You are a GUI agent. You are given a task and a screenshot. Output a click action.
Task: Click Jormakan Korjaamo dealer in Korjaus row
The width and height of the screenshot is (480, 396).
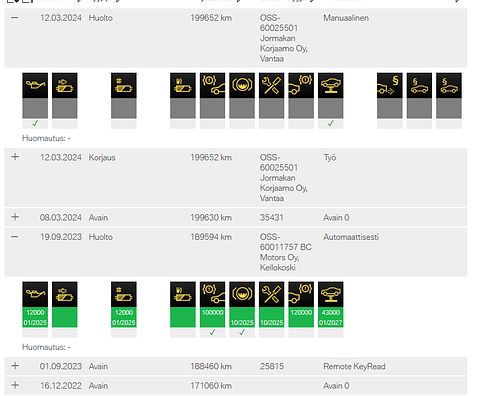coord(284,178)
